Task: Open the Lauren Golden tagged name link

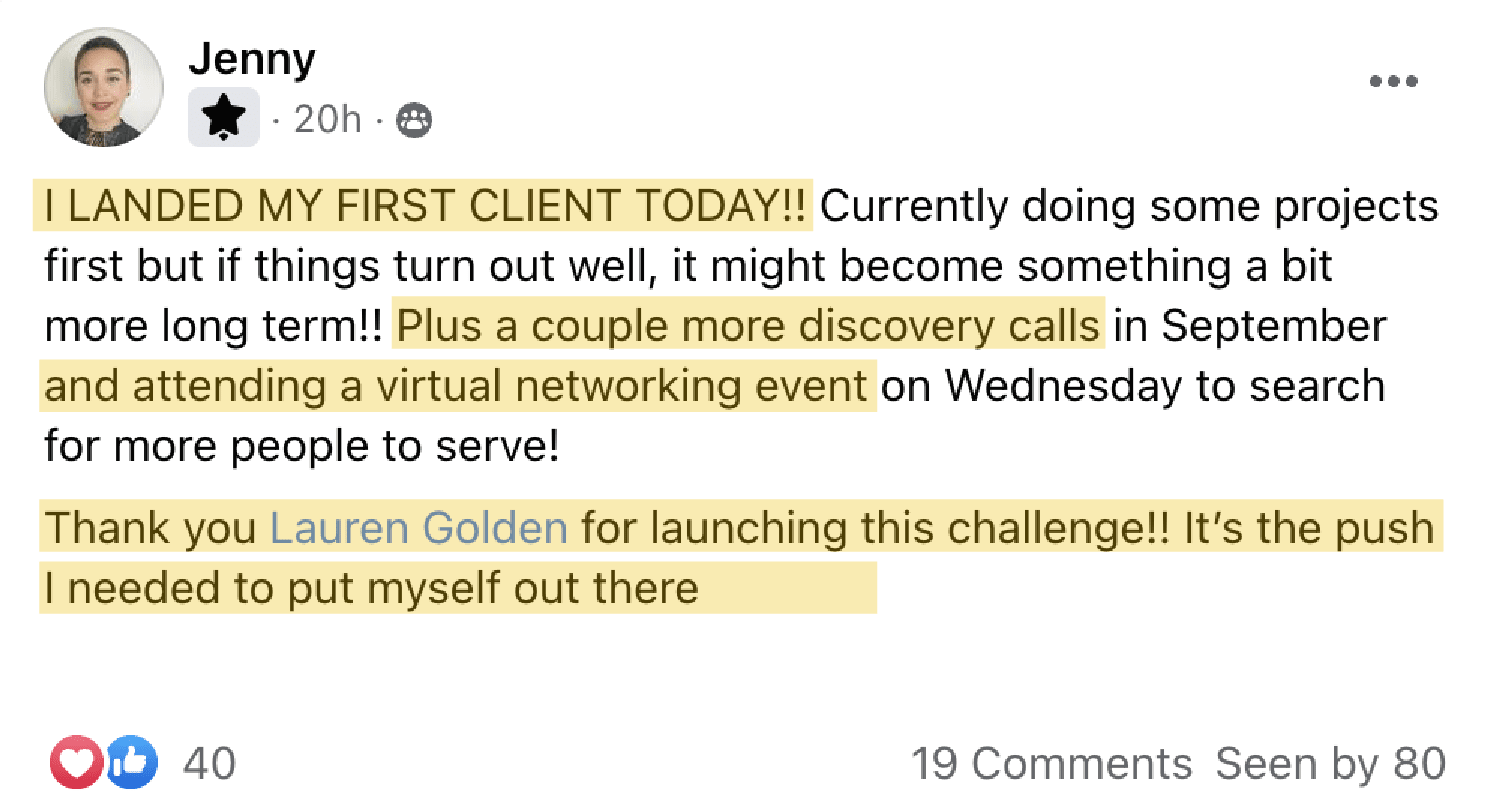Action: (419, 527)
